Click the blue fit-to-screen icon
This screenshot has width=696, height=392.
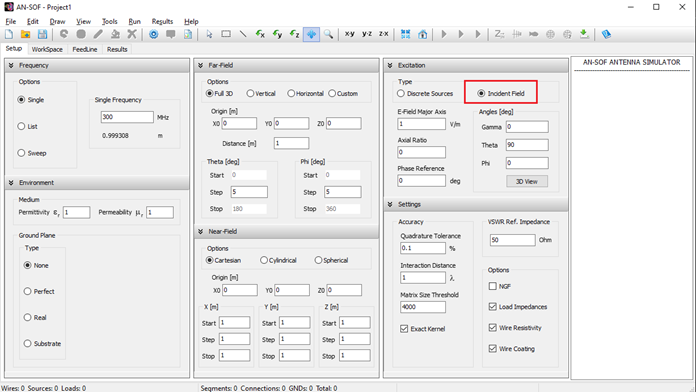click(405, 34)
